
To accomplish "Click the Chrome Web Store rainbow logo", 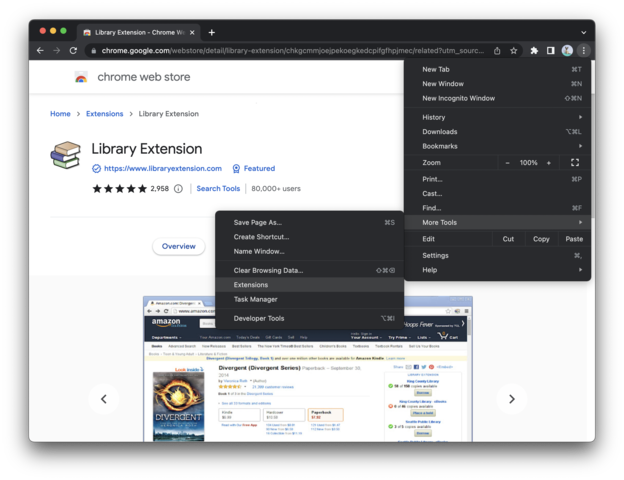I will 81,77.
